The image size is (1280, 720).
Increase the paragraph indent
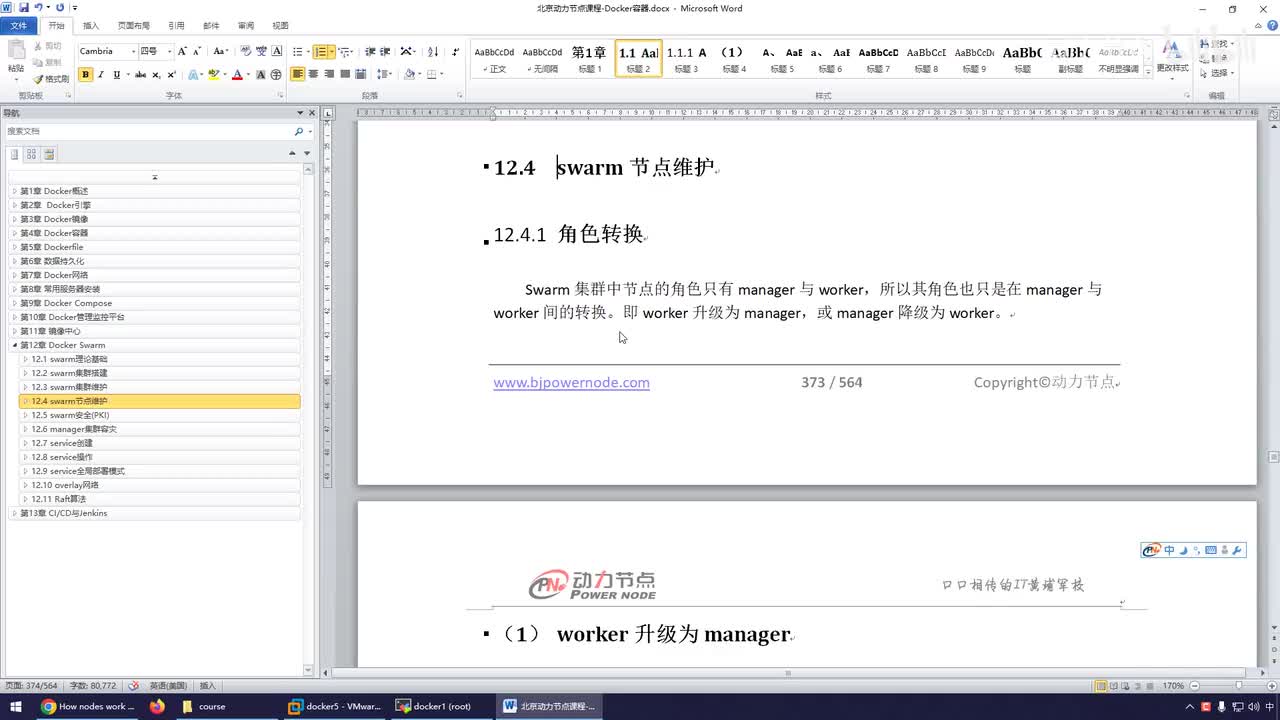(x=385, y=51)
